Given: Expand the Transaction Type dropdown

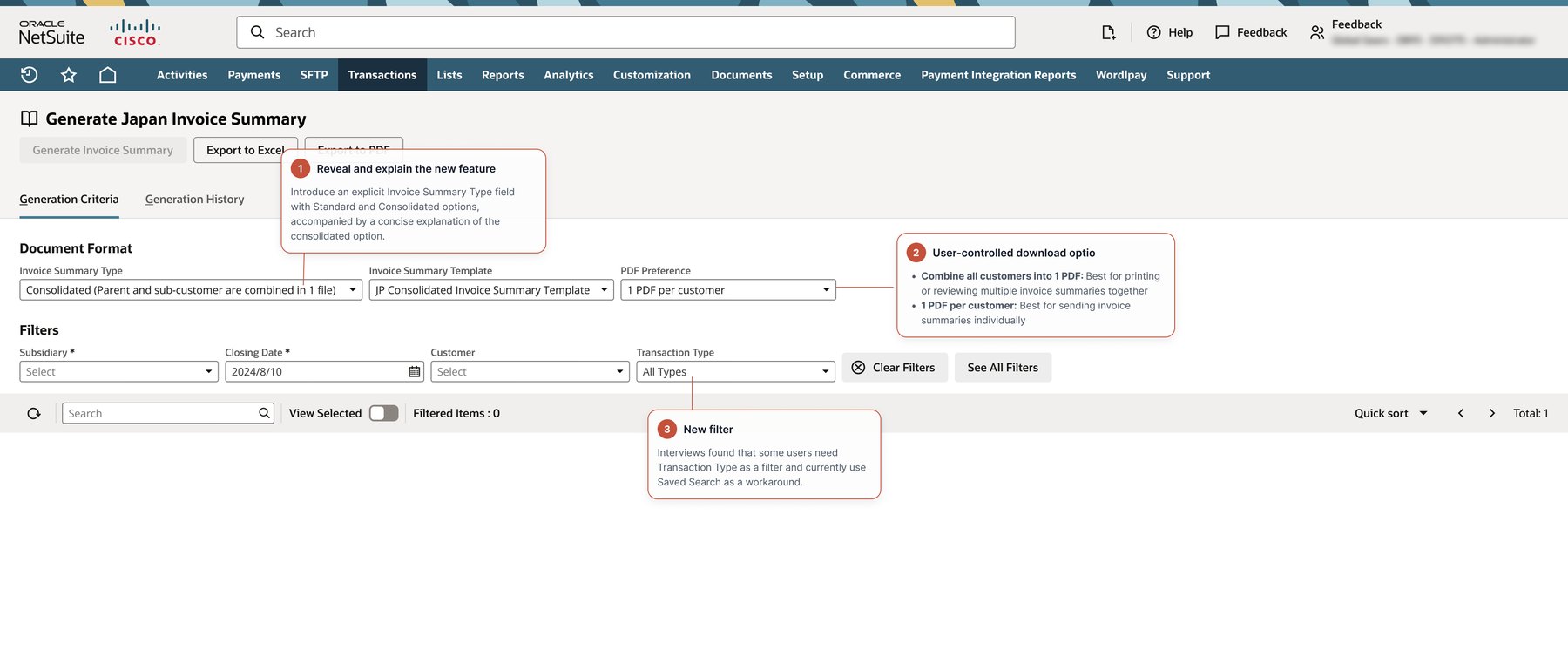Looking at the screenshot, I should point(735,372).
